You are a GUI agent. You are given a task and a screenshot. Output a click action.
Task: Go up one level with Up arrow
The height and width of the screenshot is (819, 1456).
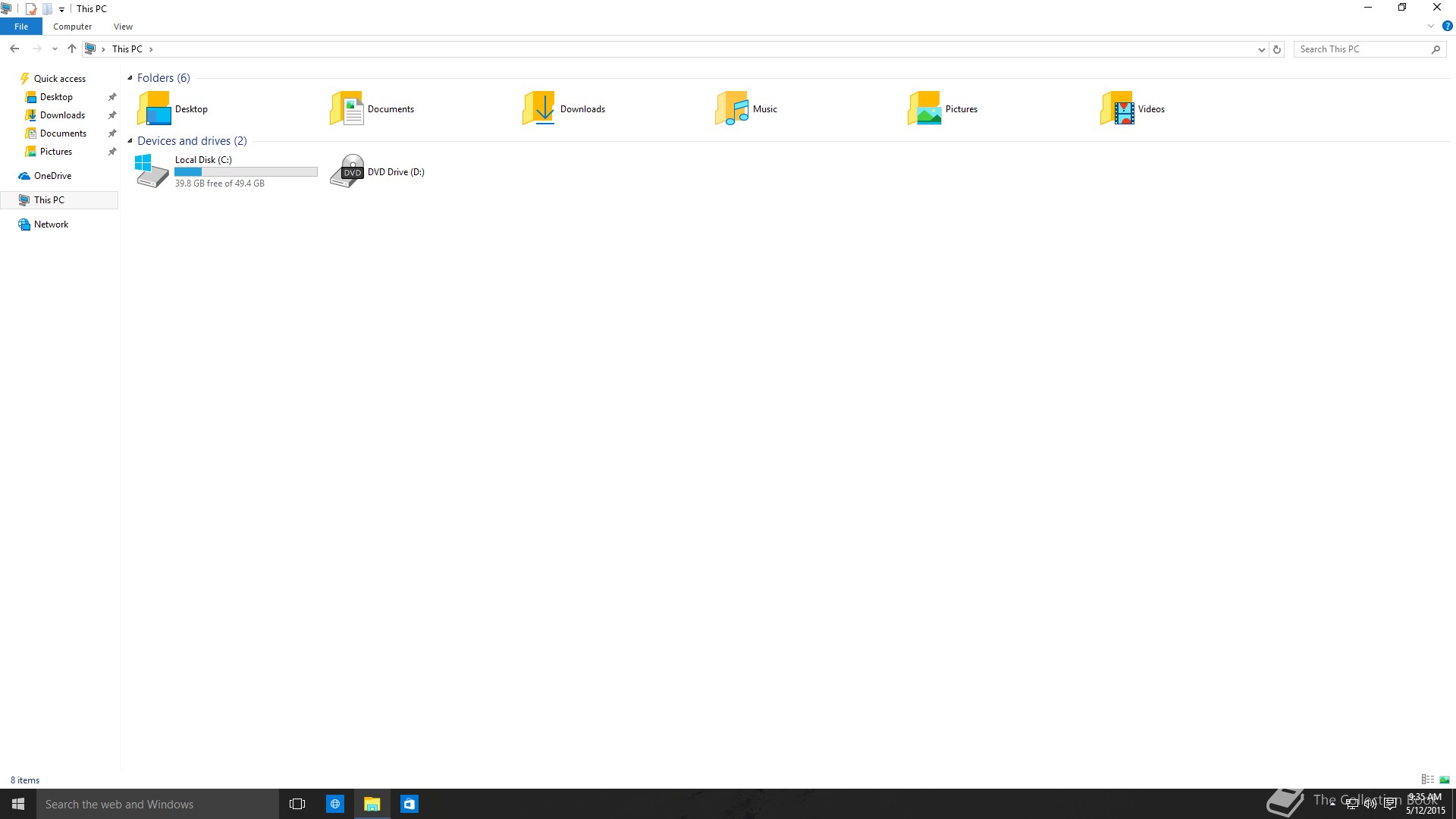[72, 49]
